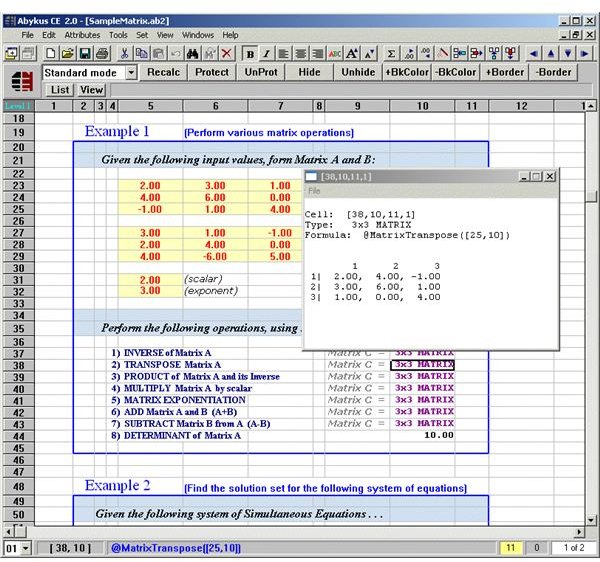Click the +Border button
This screenshot has height=562, width=600.
click(x=504, y=72)
